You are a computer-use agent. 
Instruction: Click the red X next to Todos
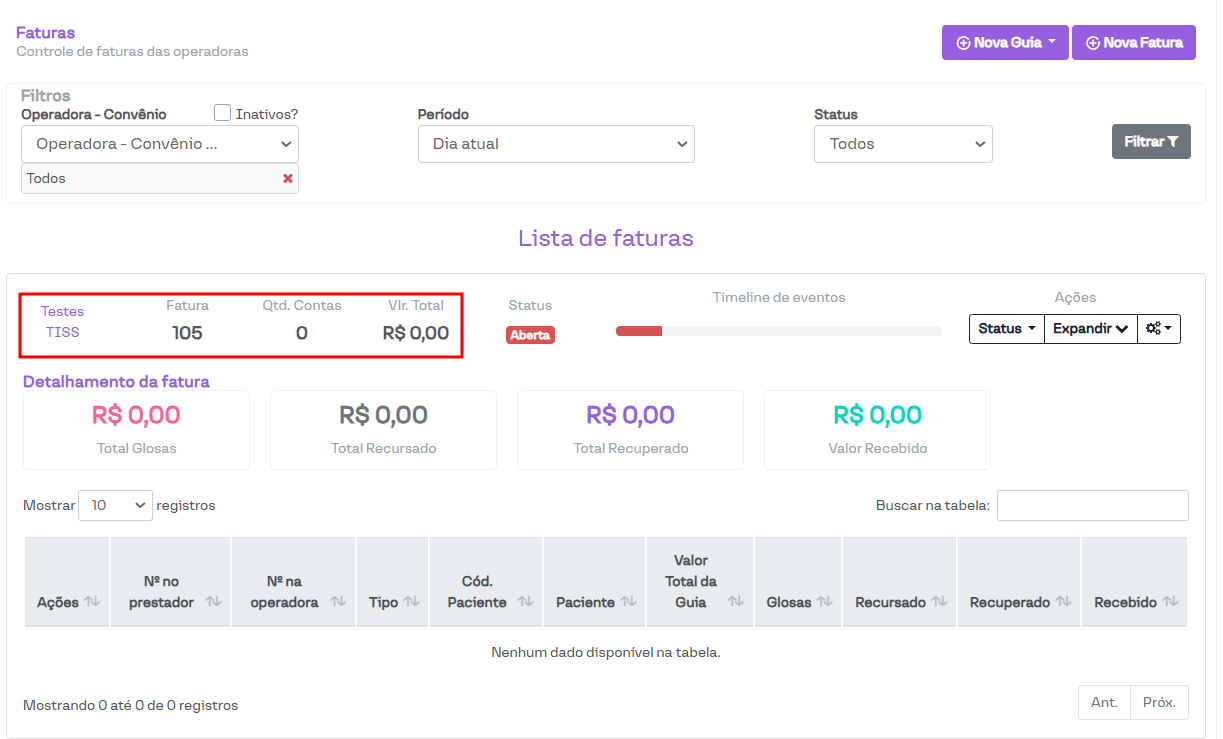288,178
